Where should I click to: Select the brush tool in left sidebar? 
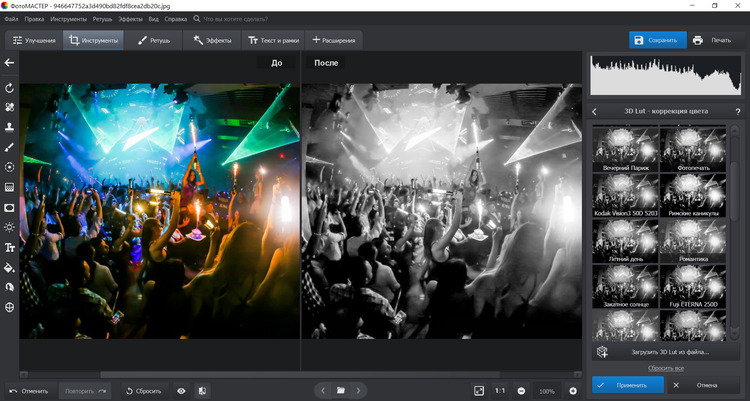(x=9, y=147)
